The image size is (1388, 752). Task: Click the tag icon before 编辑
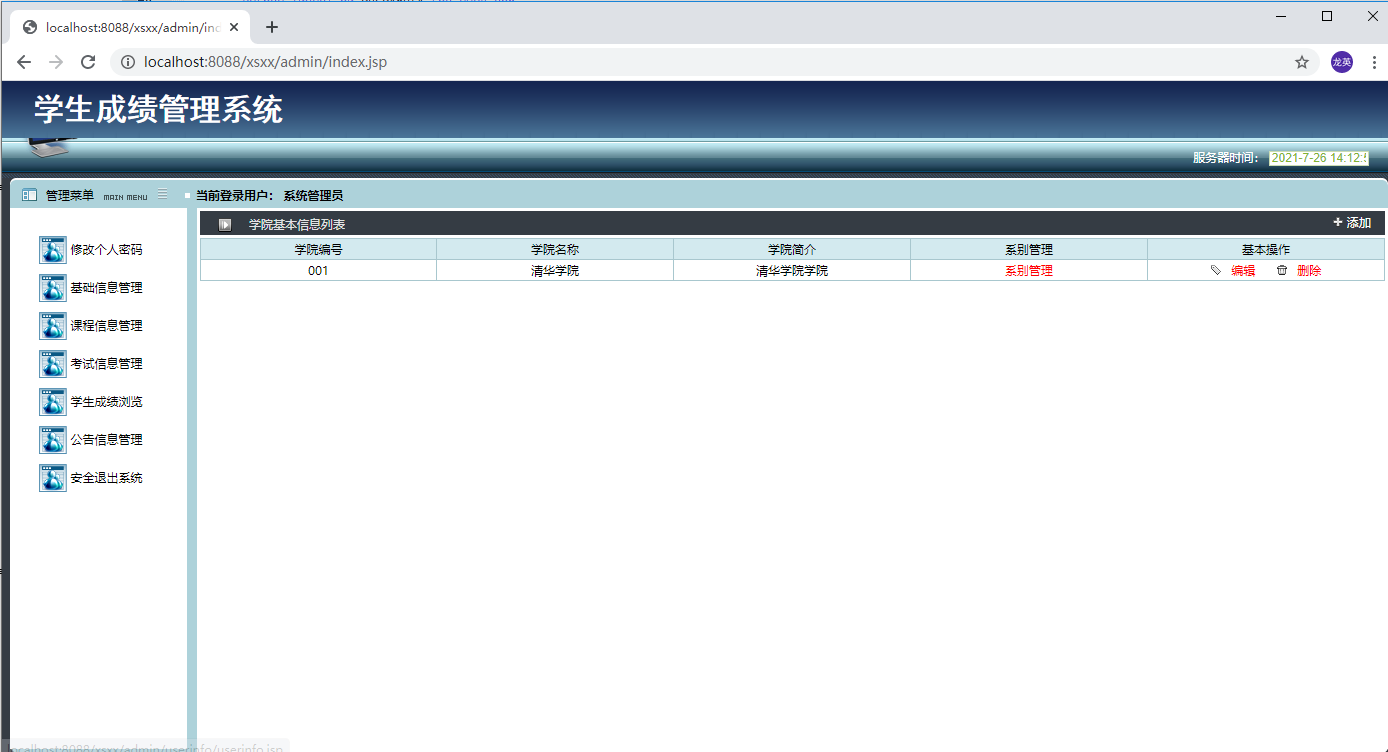point(1216,271)
